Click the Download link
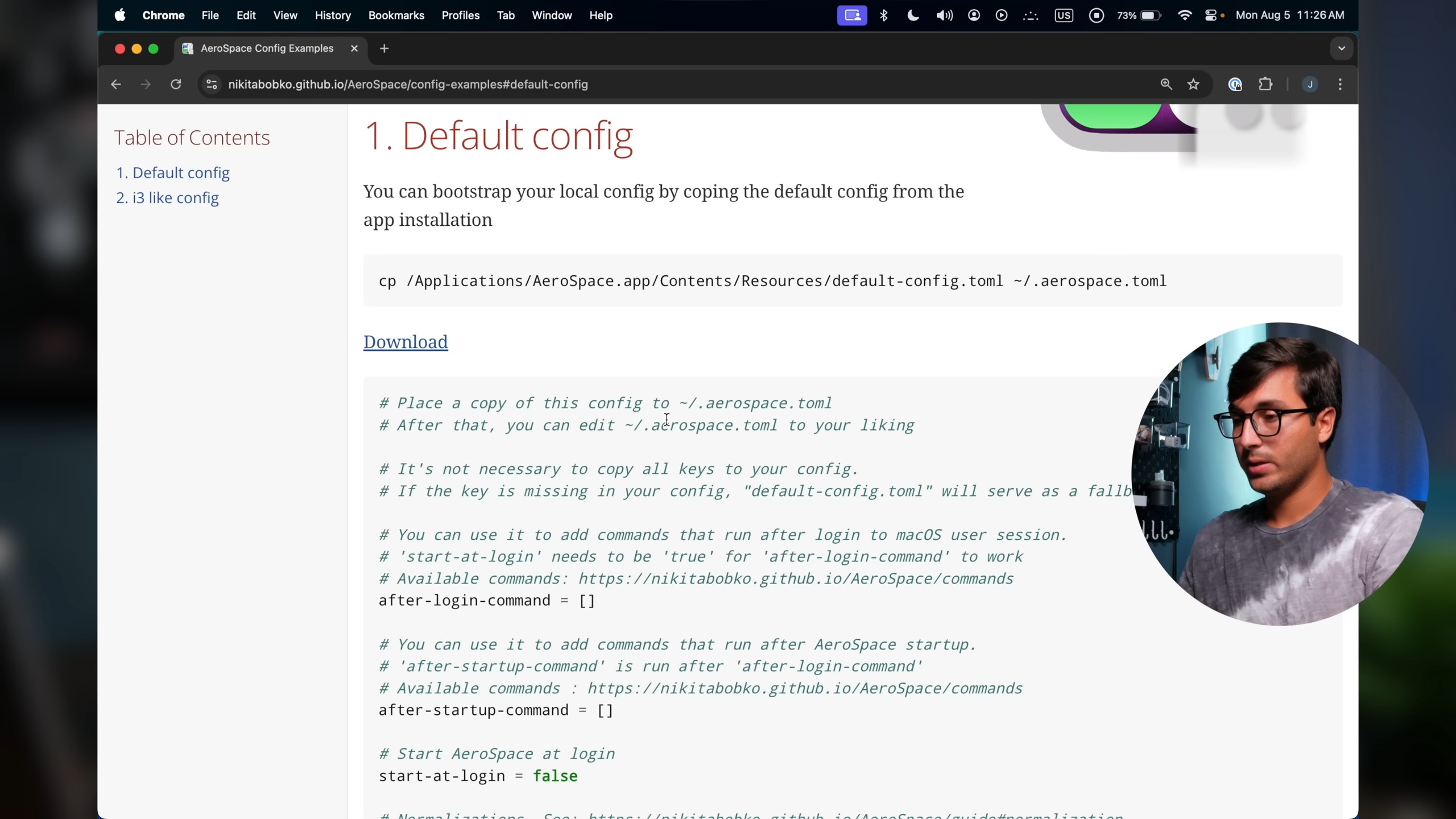 pyautogui.click(x=406, y=342)
